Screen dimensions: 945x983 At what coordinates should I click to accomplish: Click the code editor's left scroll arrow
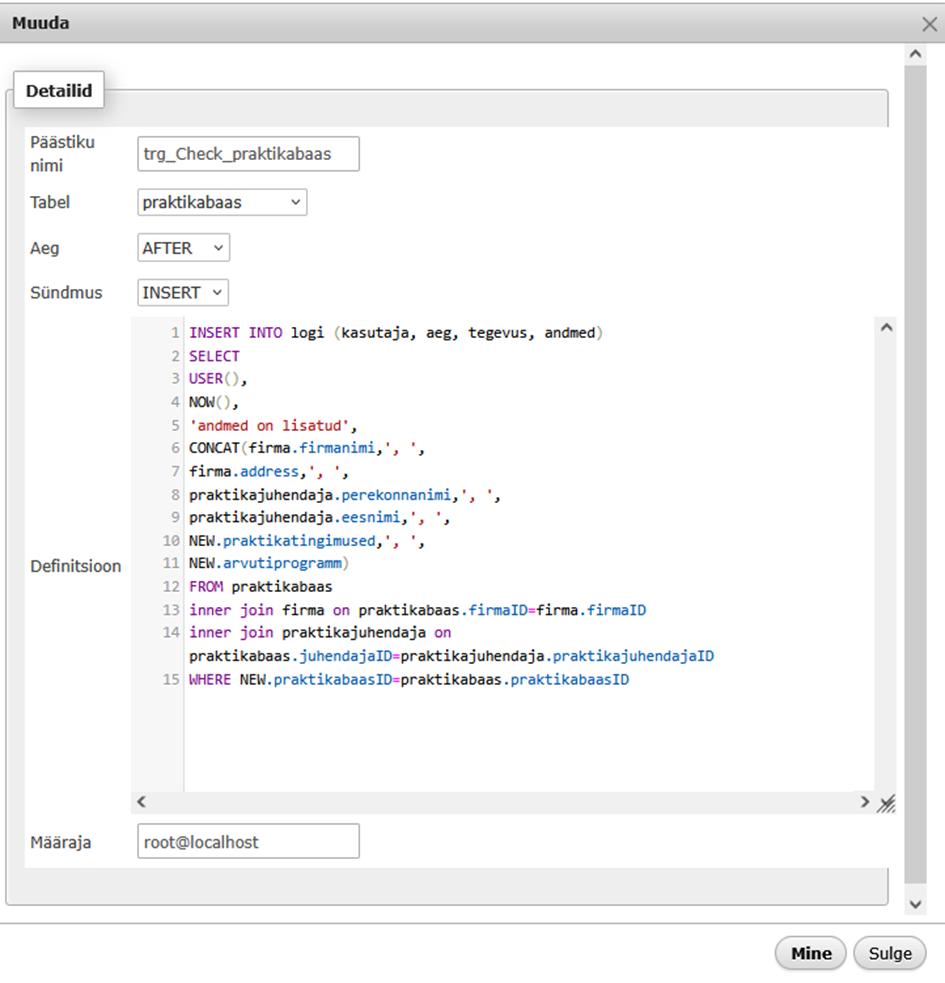pos(141,802)
